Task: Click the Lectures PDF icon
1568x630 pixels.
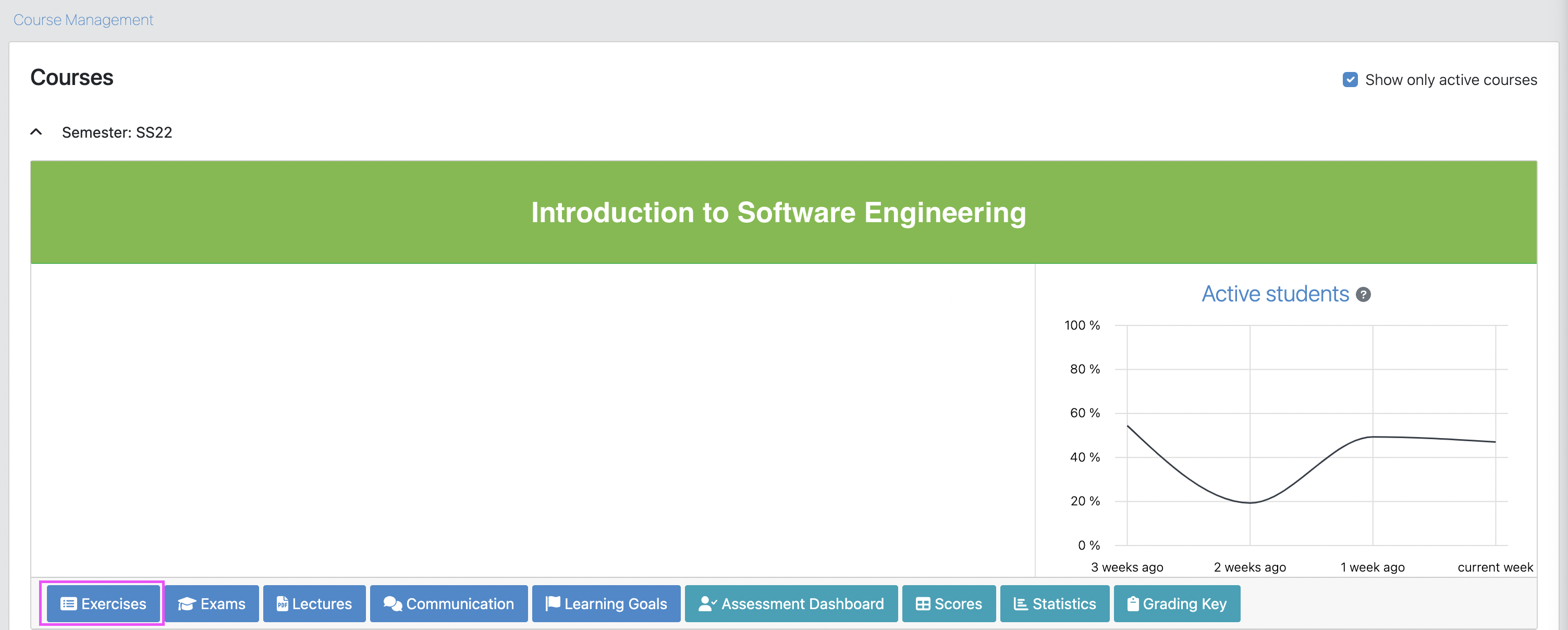Action: point(282,603)
